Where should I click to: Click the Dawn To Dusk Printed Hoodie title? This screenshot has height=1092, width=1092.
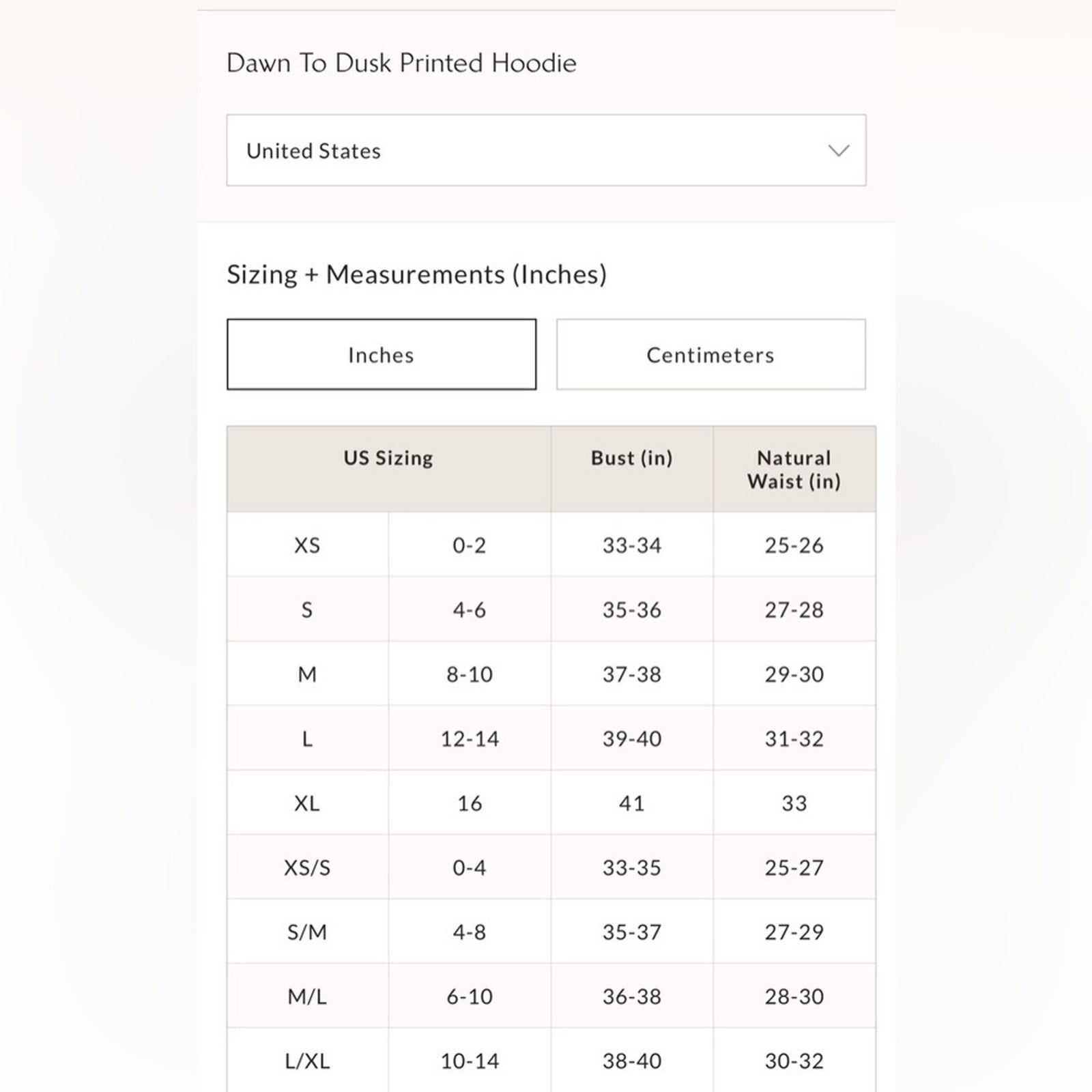coord(401,63)
